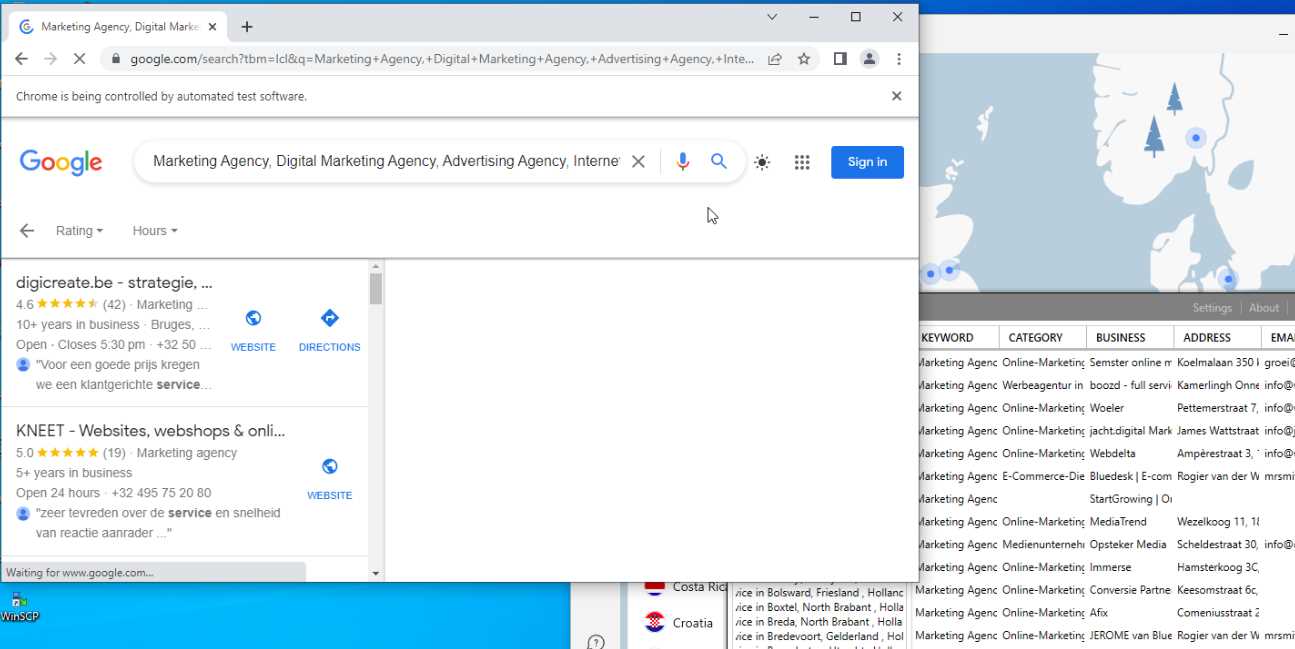This screenshot has height=649, width=1295.
Task: Go back in Chrome browser history
Action: pos(21,59)
